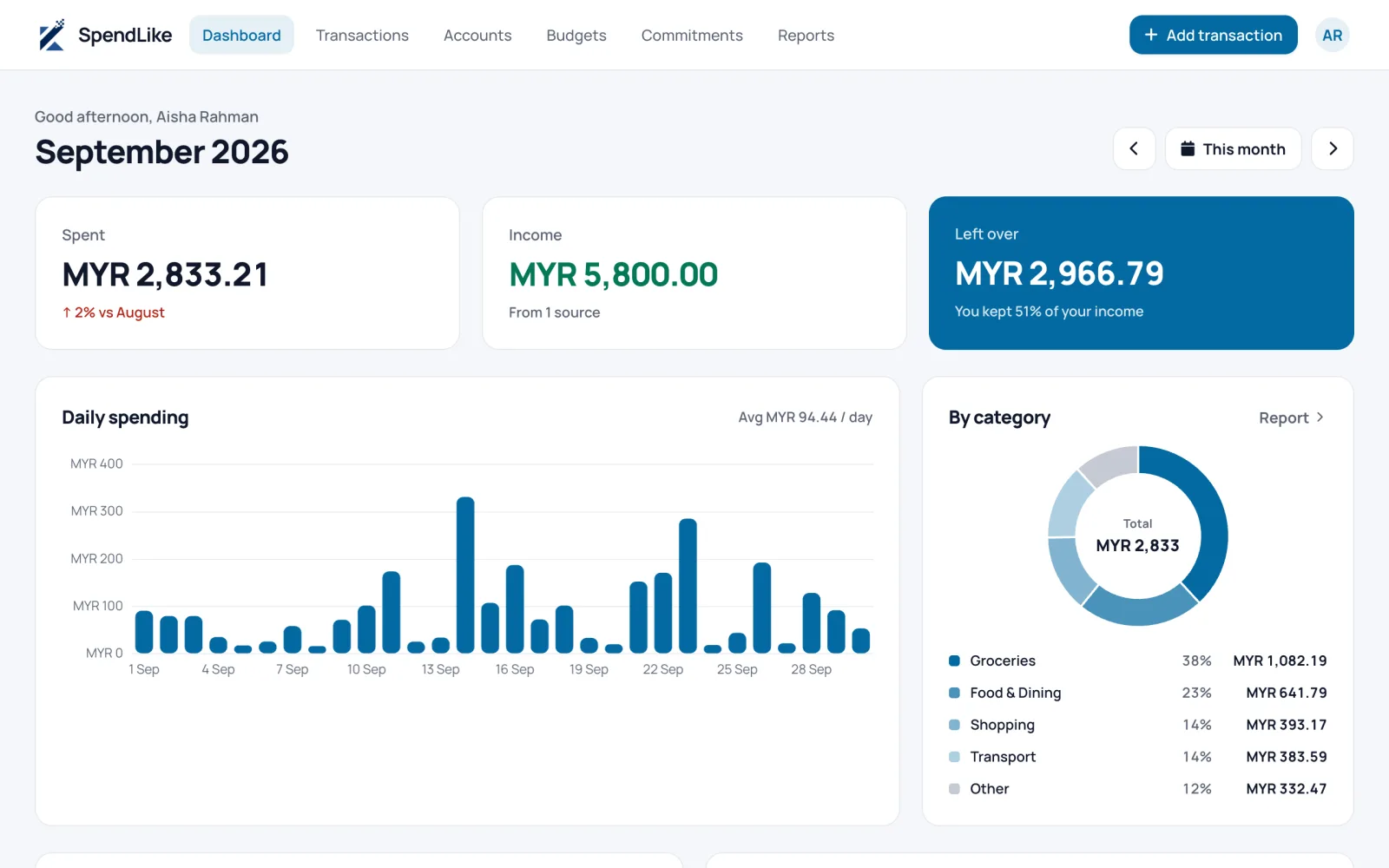This screenshot has width=1389, height=868.
Task: Open the Transactions tab
Action: pyautogui.click(x=362, y=35)
